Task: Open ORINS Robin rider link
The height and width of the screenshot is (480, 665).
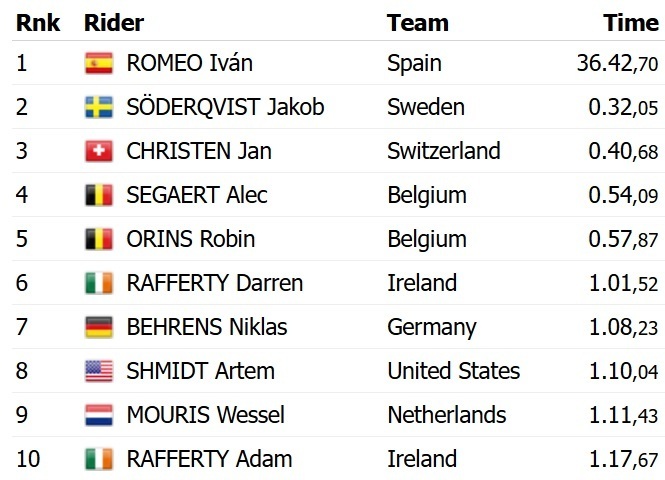Action: 190,240
